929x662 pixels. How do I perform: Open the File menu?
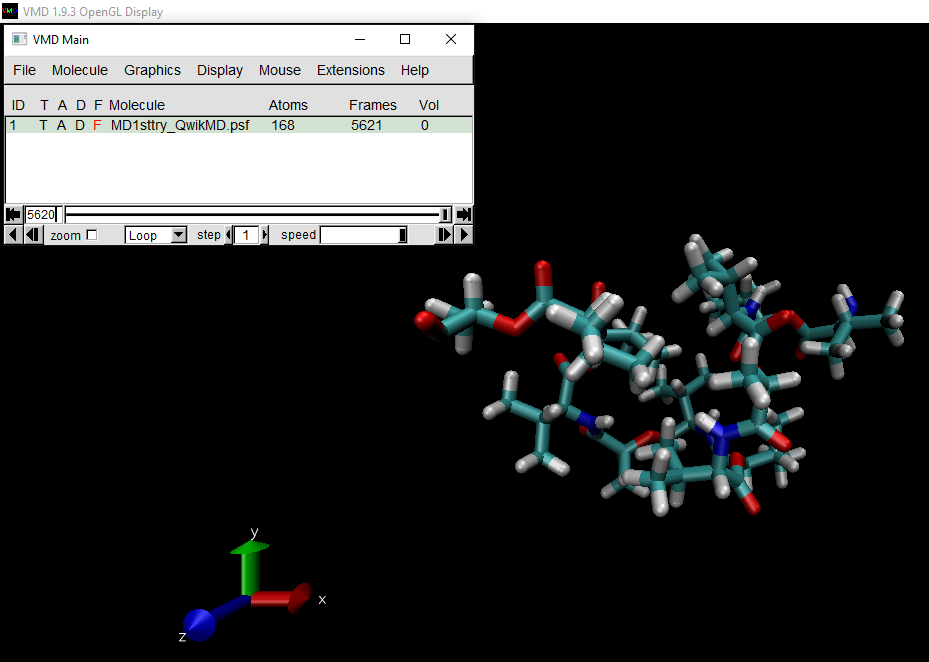[24, 70]
